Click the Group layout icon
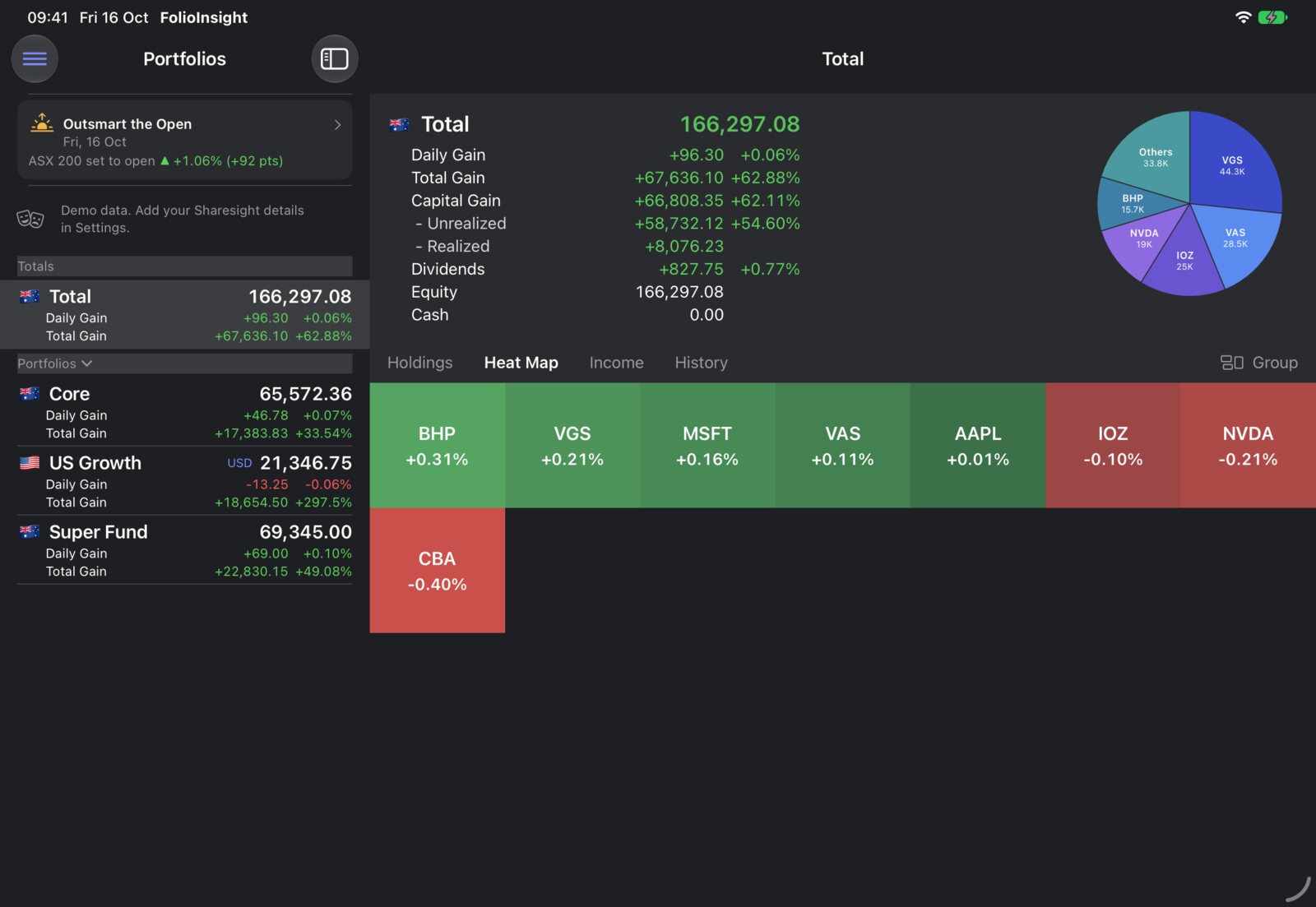 tap(1231, 363)
